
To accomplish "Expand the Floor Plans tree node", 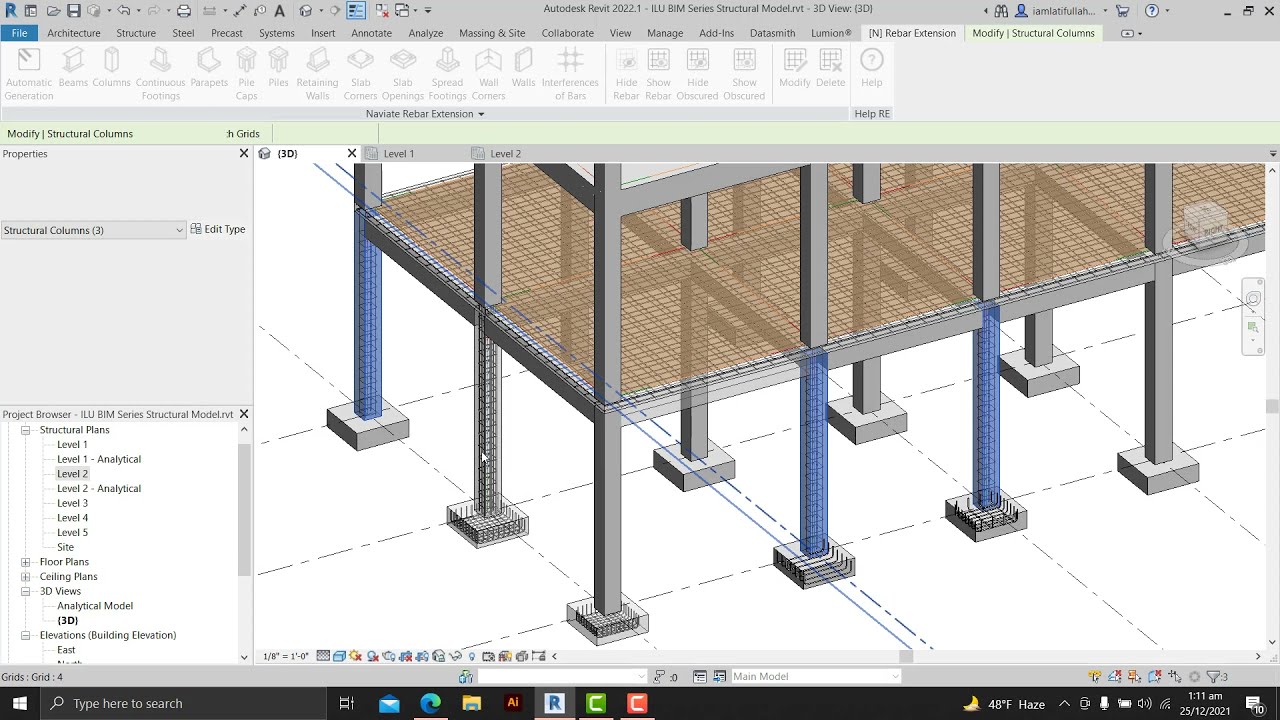I will 26,562.
